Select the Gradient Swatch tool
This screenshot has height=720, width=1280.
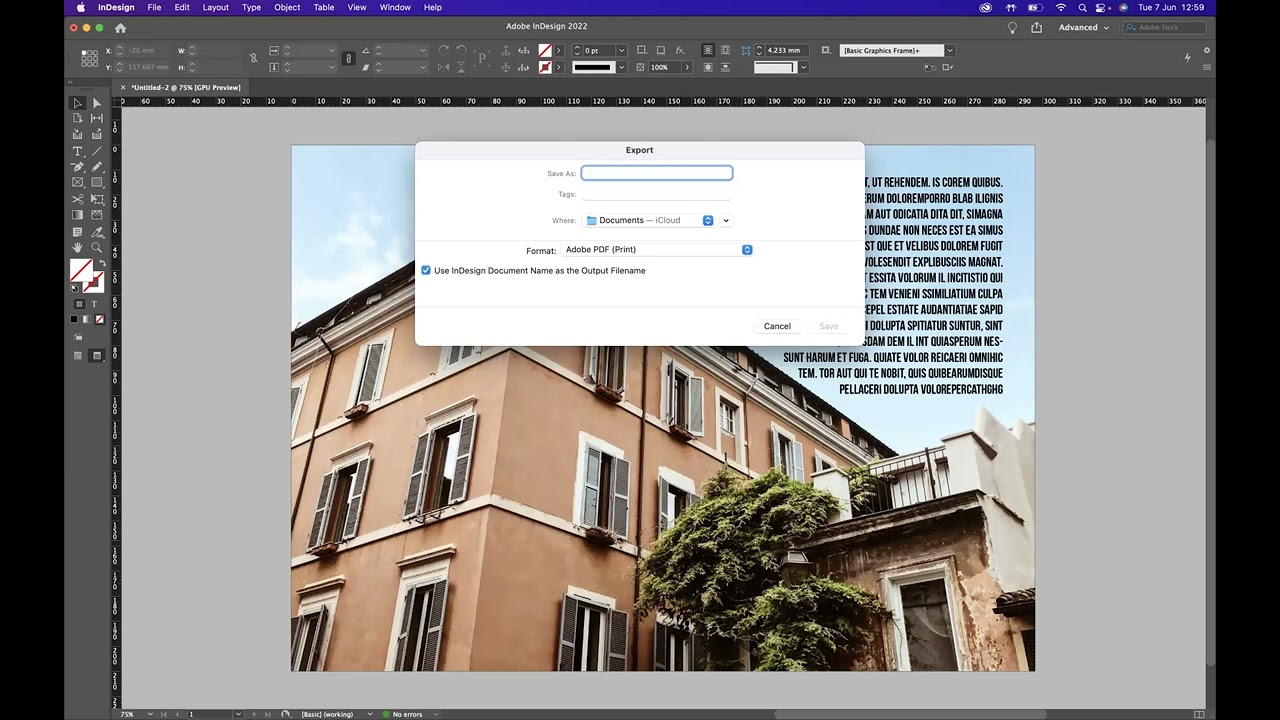pos(77,215)
